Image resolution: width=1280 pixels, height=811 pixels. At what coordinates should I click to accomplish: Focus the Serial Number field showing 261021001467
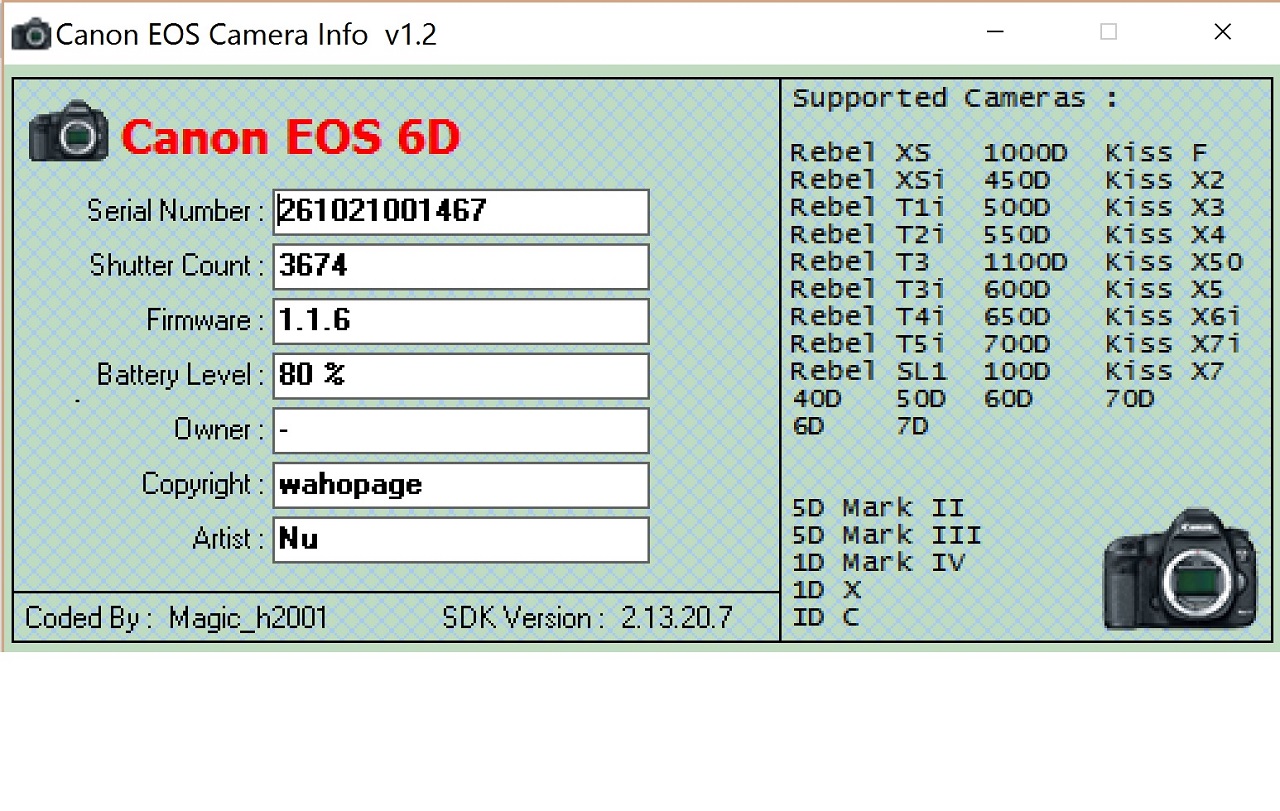461,212
